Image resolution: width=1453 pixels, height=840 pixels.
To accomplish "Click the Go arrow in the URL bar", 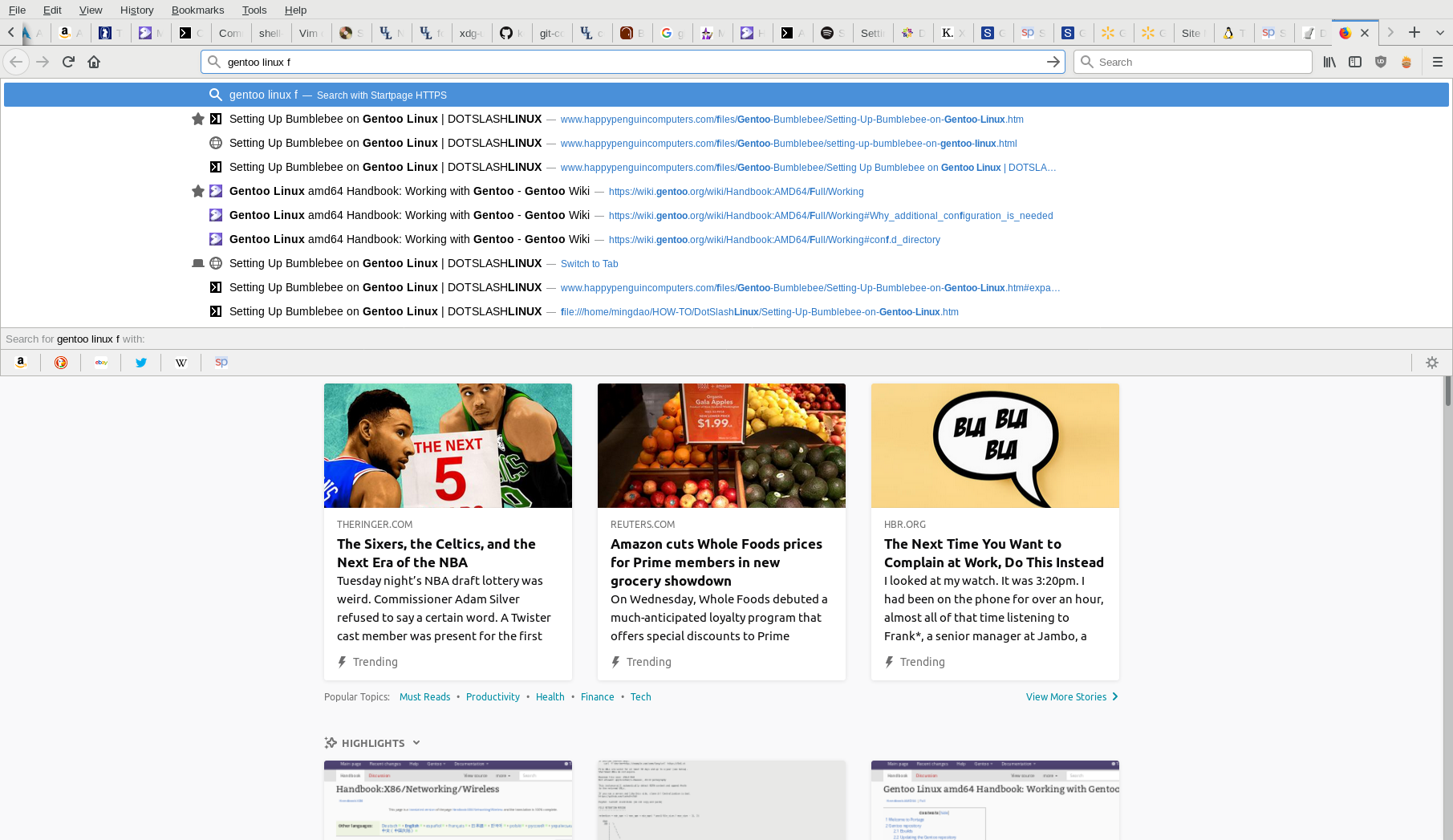I will click(x=1053, y=62).
